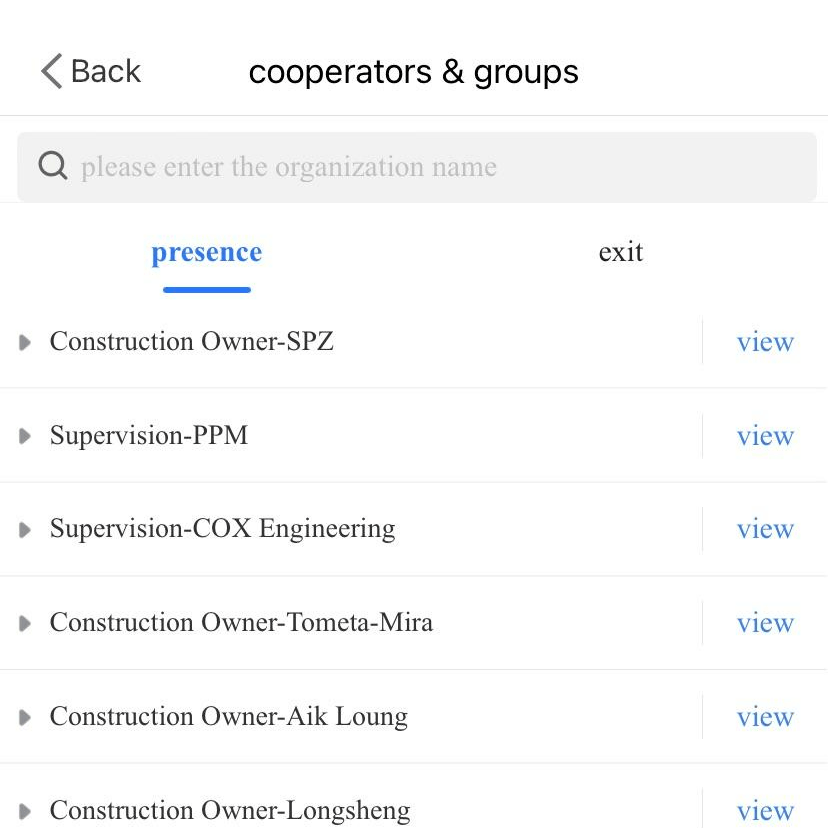828x828 pixels.
Task: Select the Construction Owner-SPZ row label
Action: point(191,342)
